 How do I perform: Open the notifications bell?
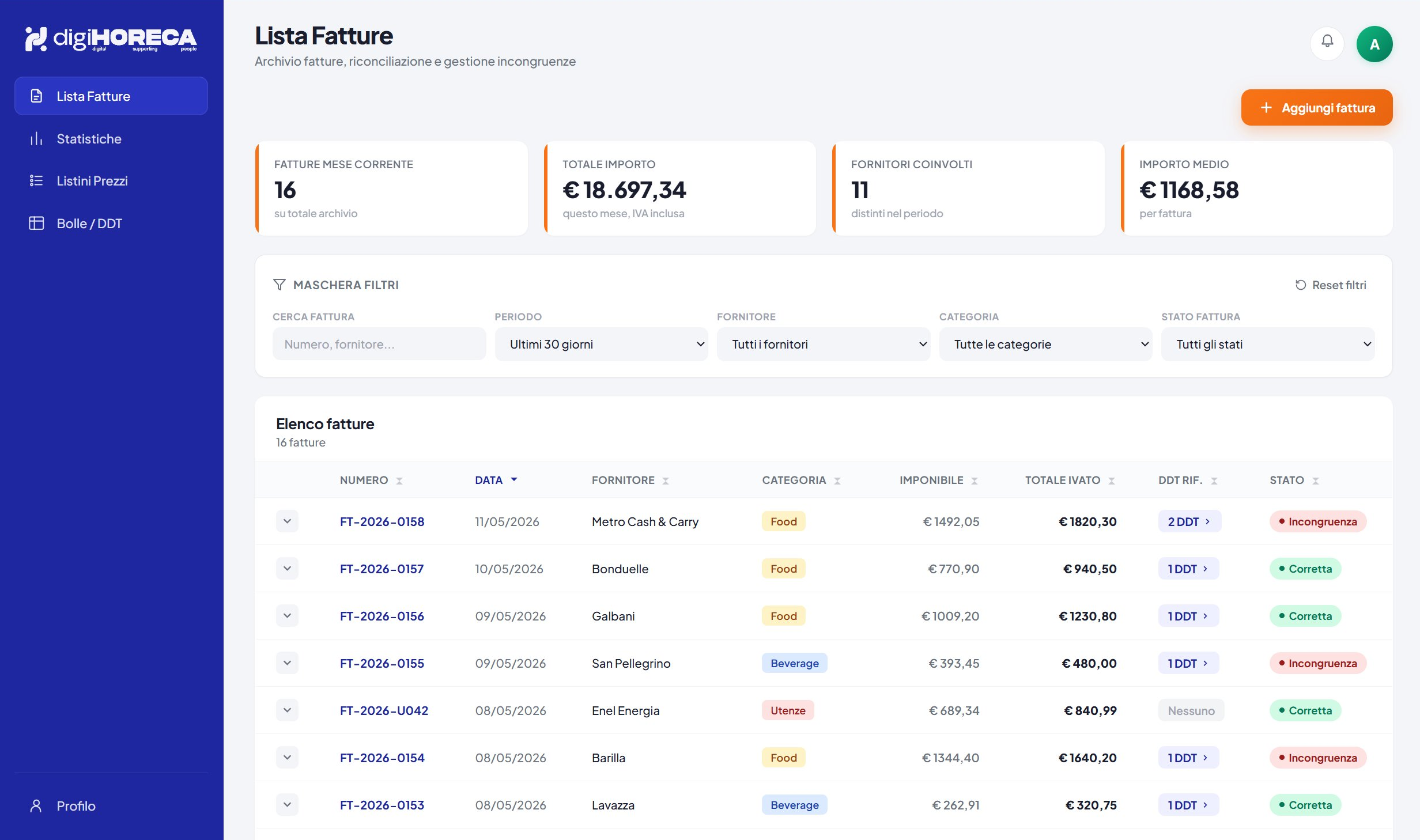tap(1327, 43)
